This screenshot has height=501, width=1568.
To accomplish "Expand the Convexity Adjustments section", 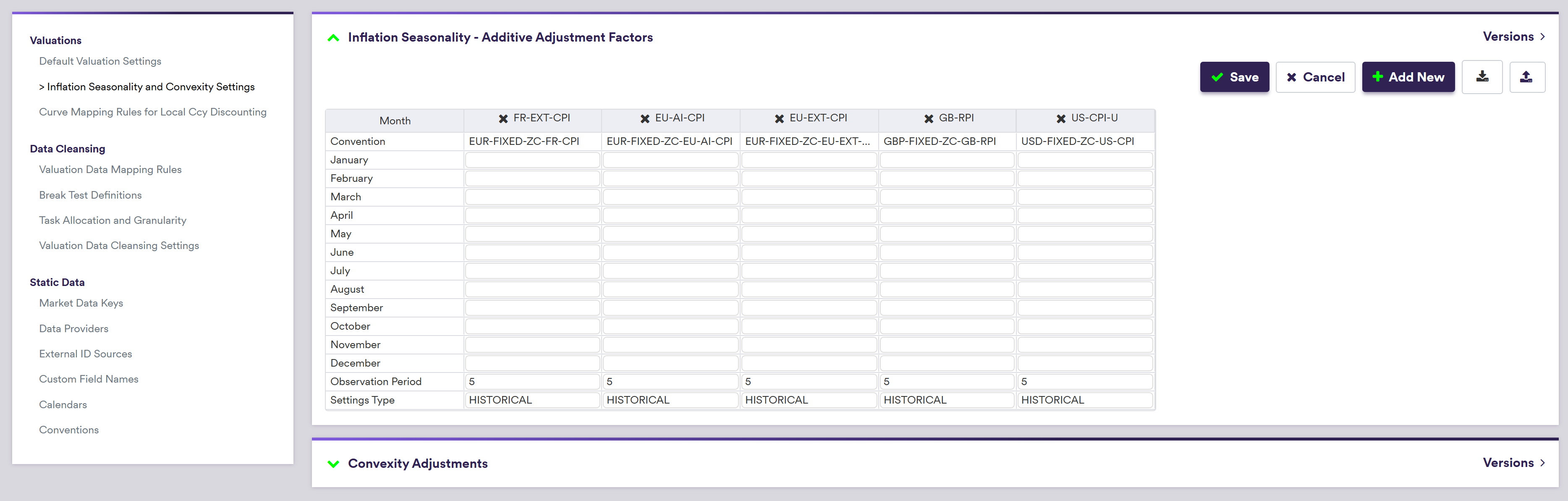I will [x=333, y=464].
